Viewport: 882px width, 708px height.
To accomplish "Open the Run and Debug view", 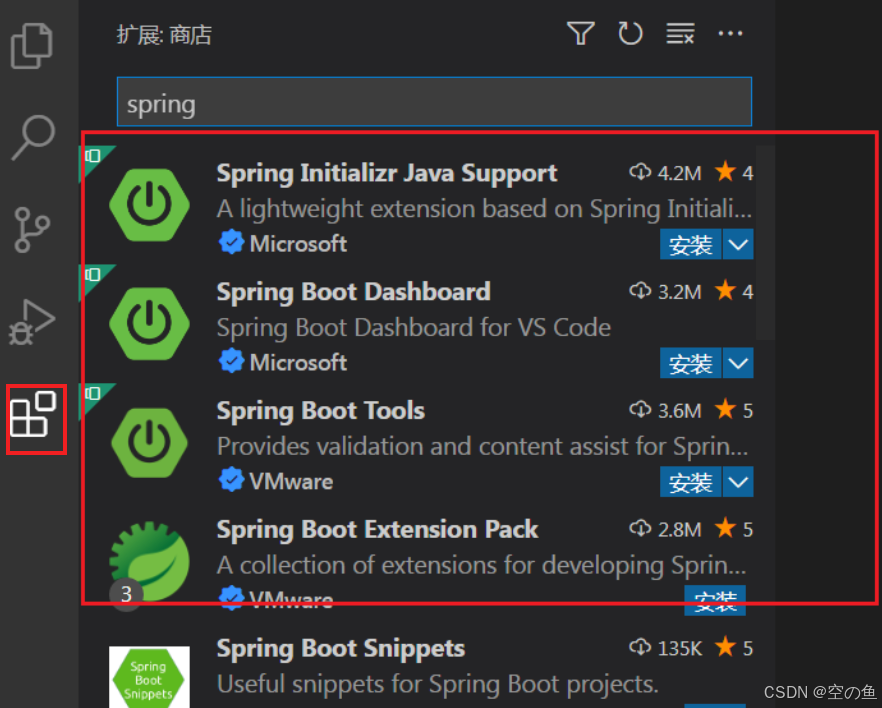I will (x=32, y=322).
